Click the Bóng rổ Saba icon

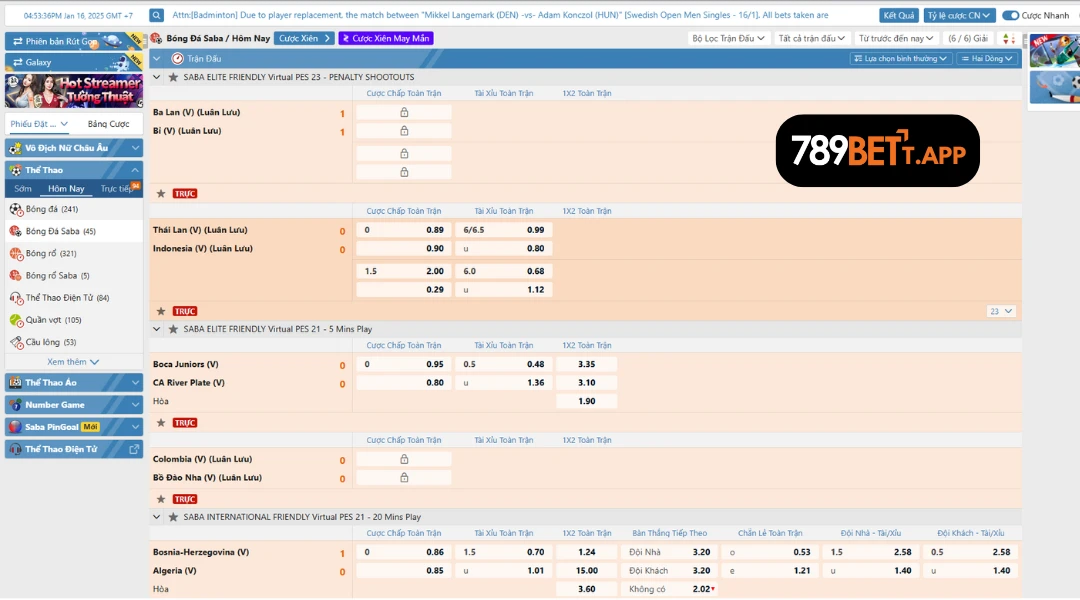point(16,276)
